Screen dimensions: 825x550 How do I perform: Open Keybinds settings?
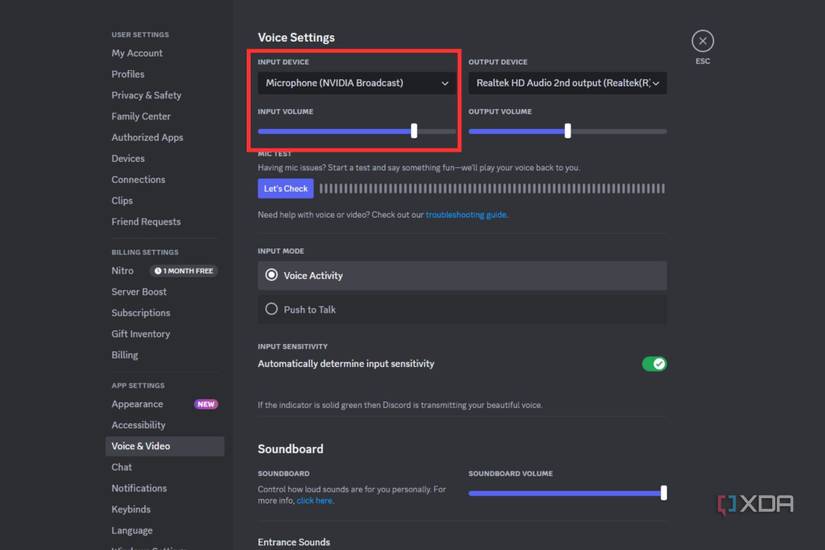tap(131, 509)
